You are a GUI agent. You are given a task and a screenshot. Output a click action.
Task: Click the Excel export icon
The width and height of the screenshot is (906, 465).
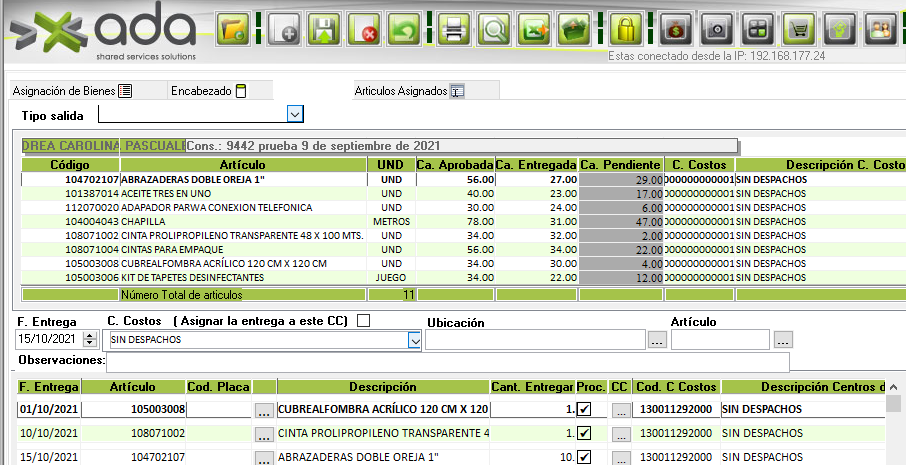point(533,28)
